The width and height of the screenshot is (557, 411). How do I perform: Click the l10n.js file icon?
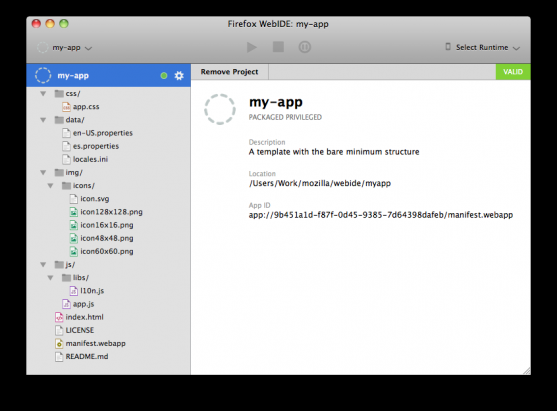click(74, 291)
